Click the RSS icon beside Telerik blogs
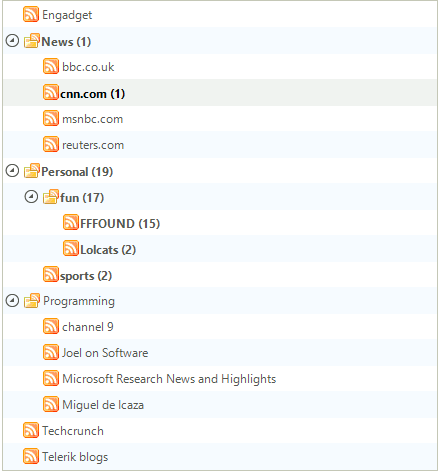 tap(31, 456)
